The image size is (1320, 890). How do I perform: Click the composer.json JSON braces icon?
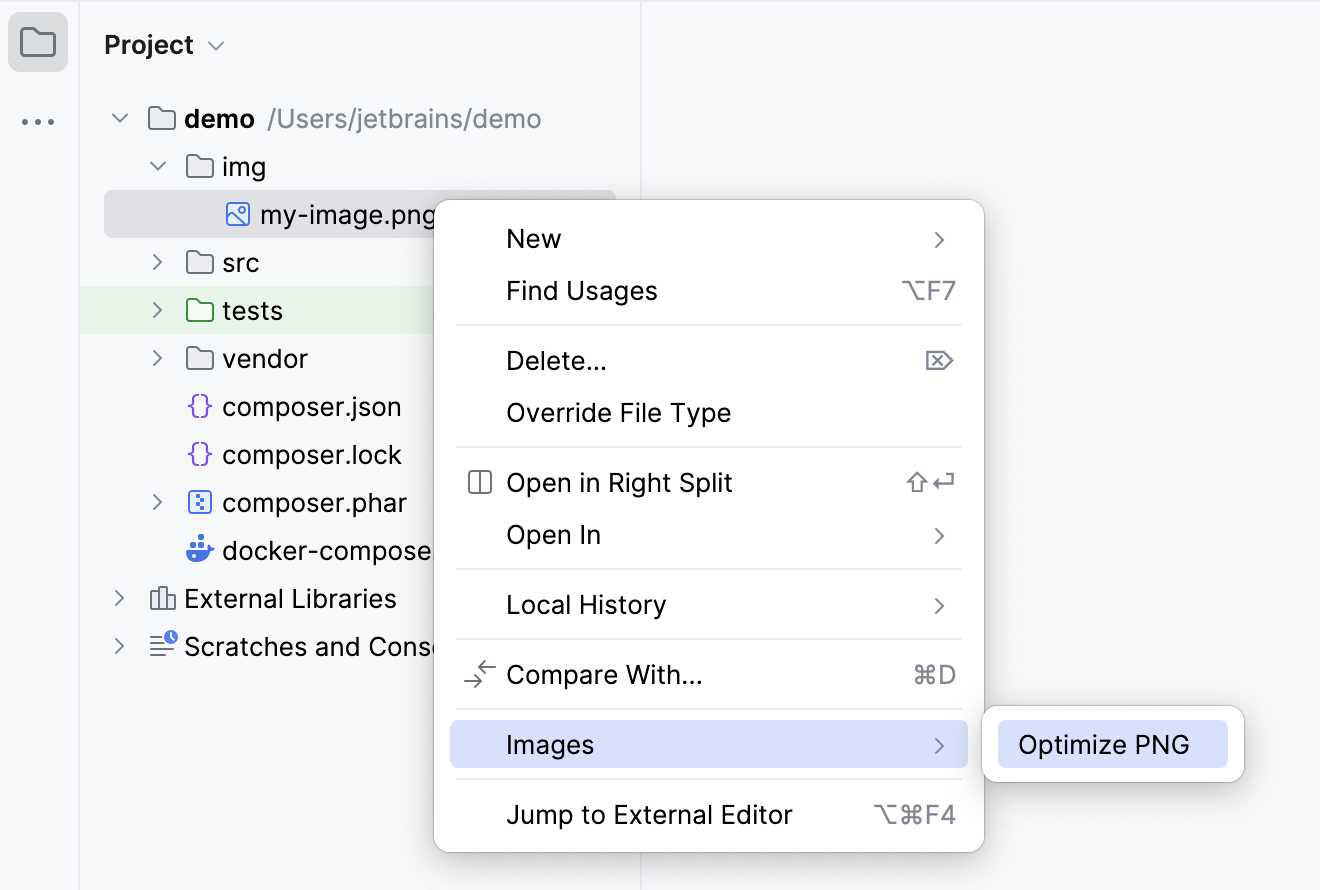point(199,406)
